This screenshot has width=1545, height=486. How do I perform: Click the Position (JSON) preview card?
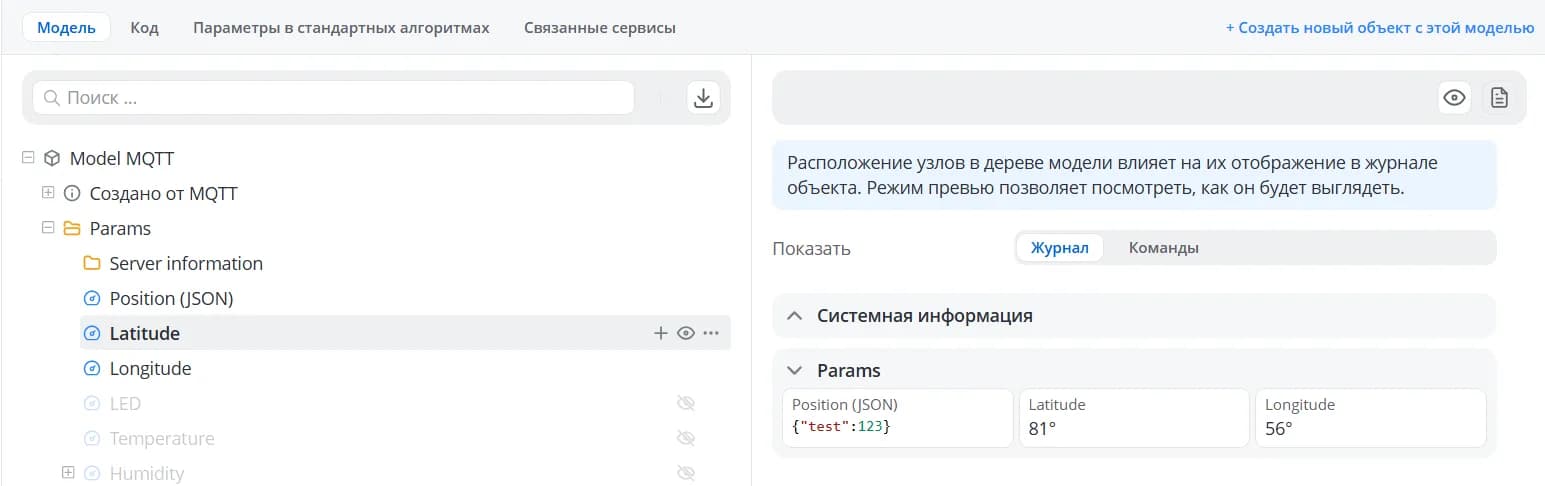click(898, 417)
